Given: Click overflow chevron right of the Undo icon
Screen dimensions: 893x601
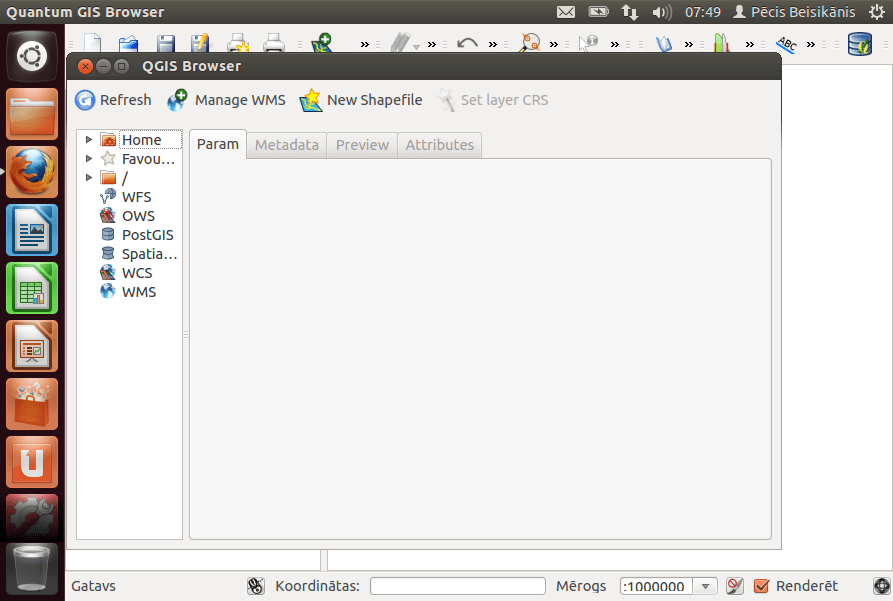Looking at the screenshot, I should (493, 44).
